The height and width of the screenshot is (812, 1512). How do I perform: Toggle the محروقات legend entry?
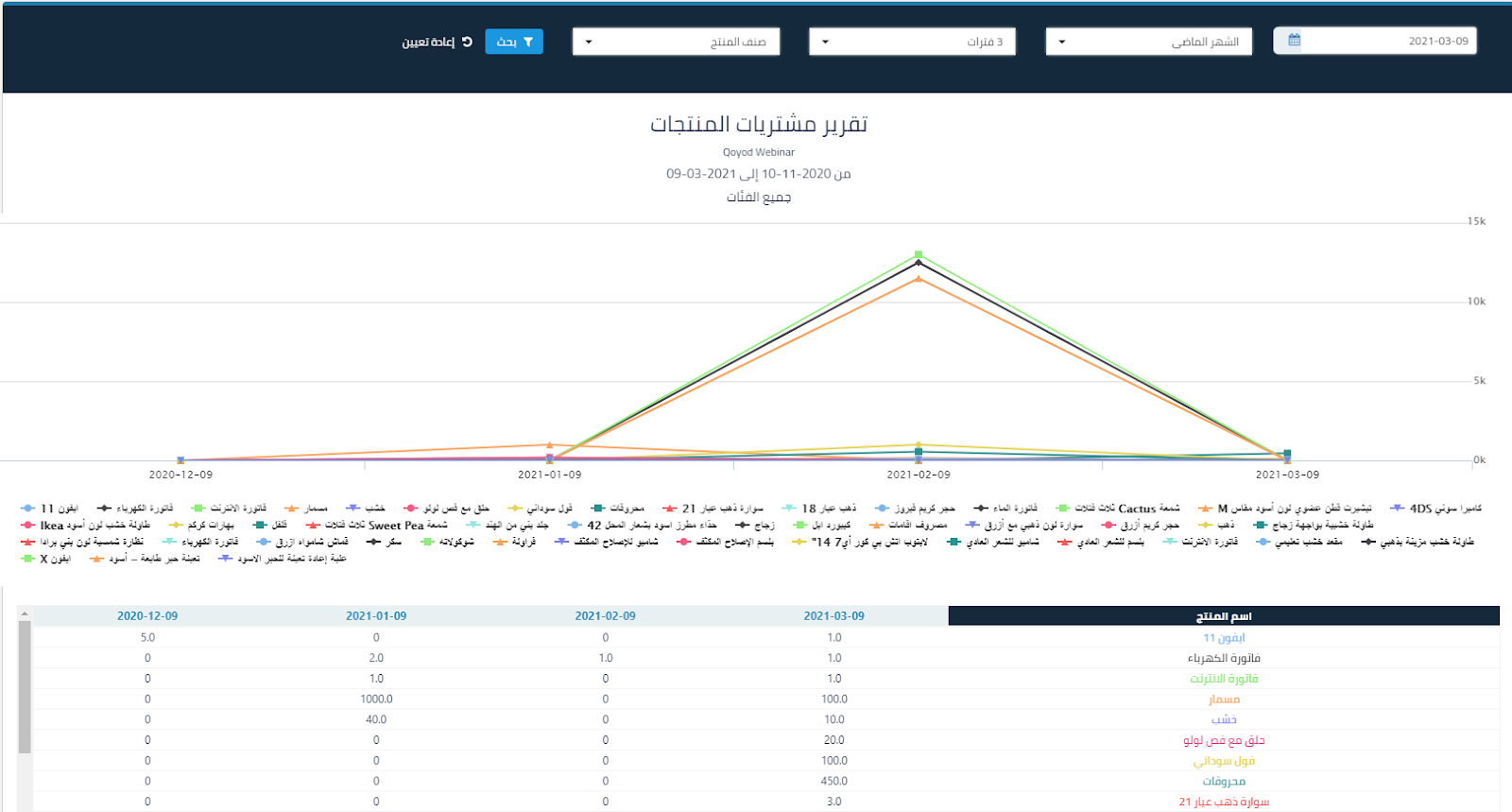(597, 509)
